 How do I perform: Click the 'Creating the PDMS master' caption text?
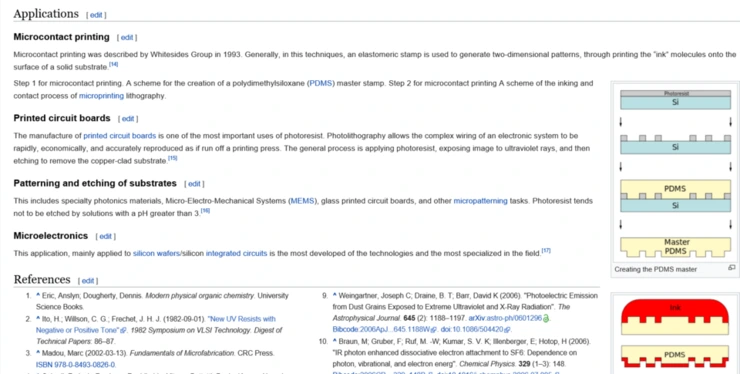coord(656,269)
